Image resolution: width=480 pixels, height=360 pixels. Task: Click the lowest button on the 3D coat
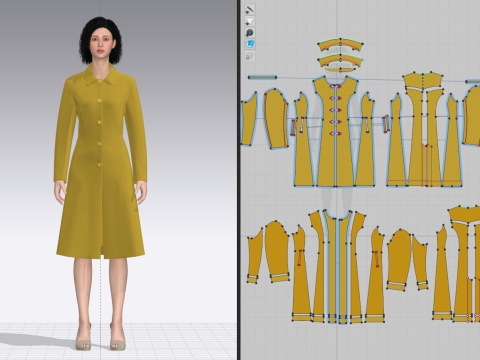[x=99, y=164]
